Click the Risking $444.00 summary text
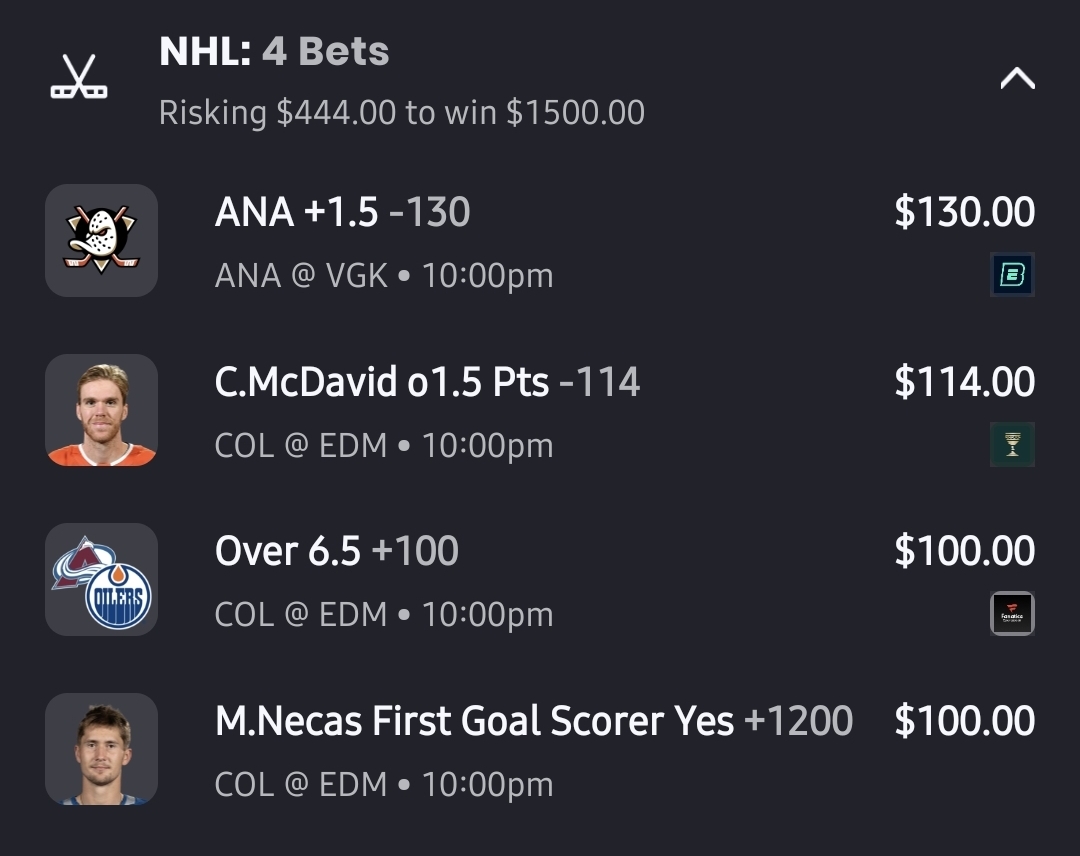1080x856 pixels. point(401,112)
